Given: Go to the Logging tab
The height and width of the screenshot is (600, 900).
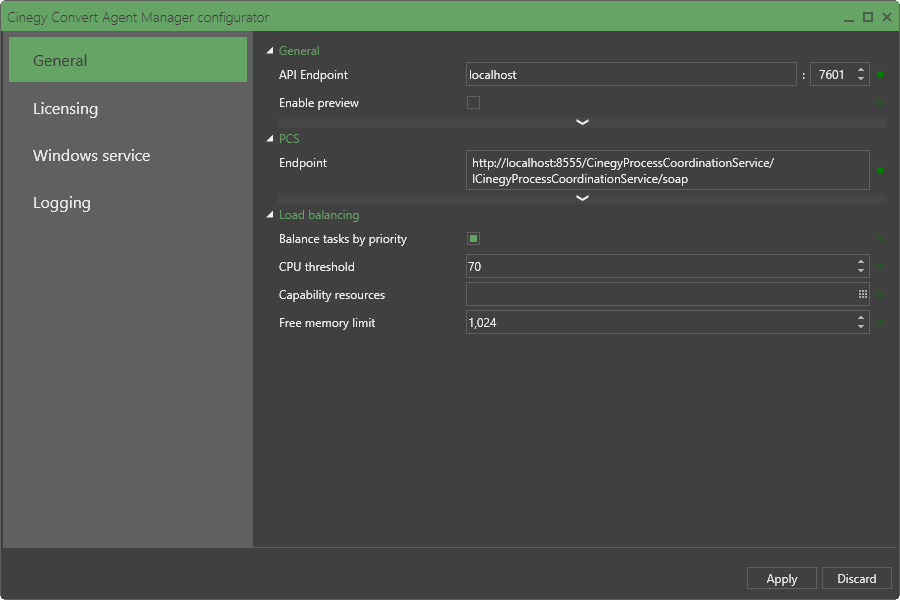Looking at the screenshot, I should click(128, 202).
